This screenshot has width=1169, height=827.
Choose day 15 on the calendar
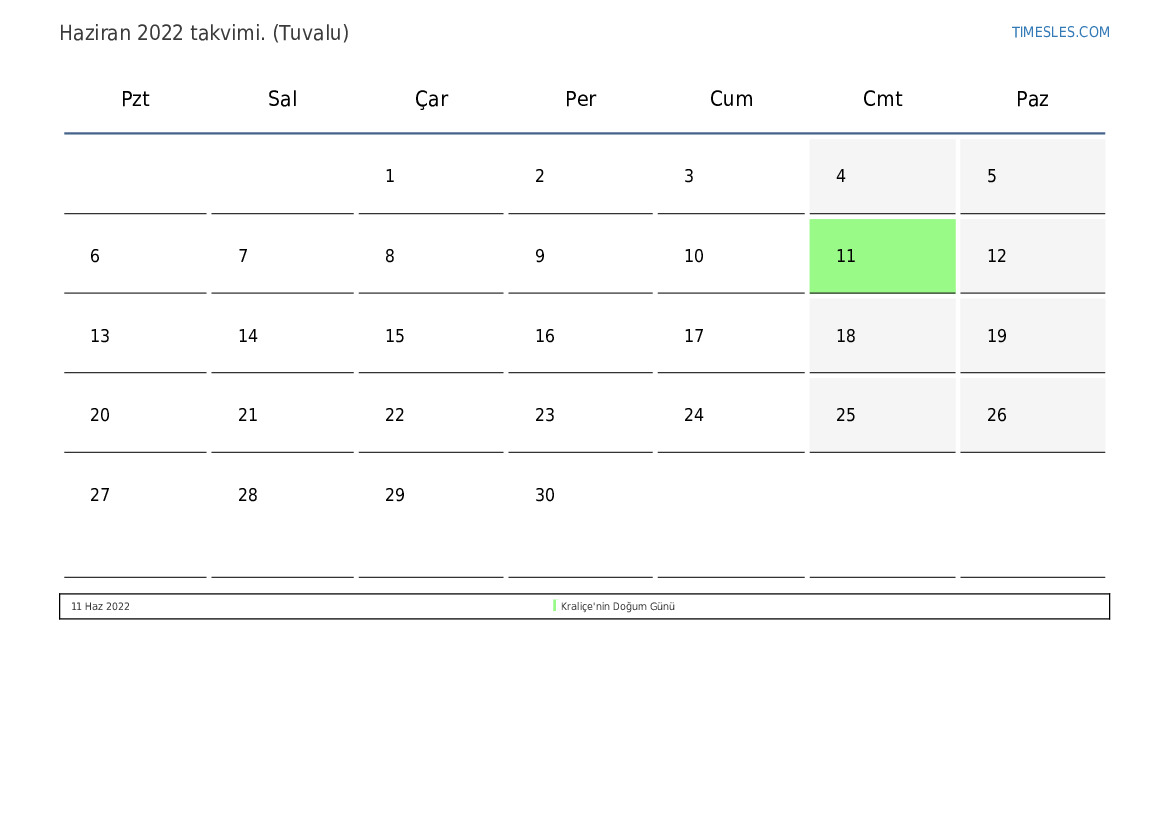click(395, 336)
